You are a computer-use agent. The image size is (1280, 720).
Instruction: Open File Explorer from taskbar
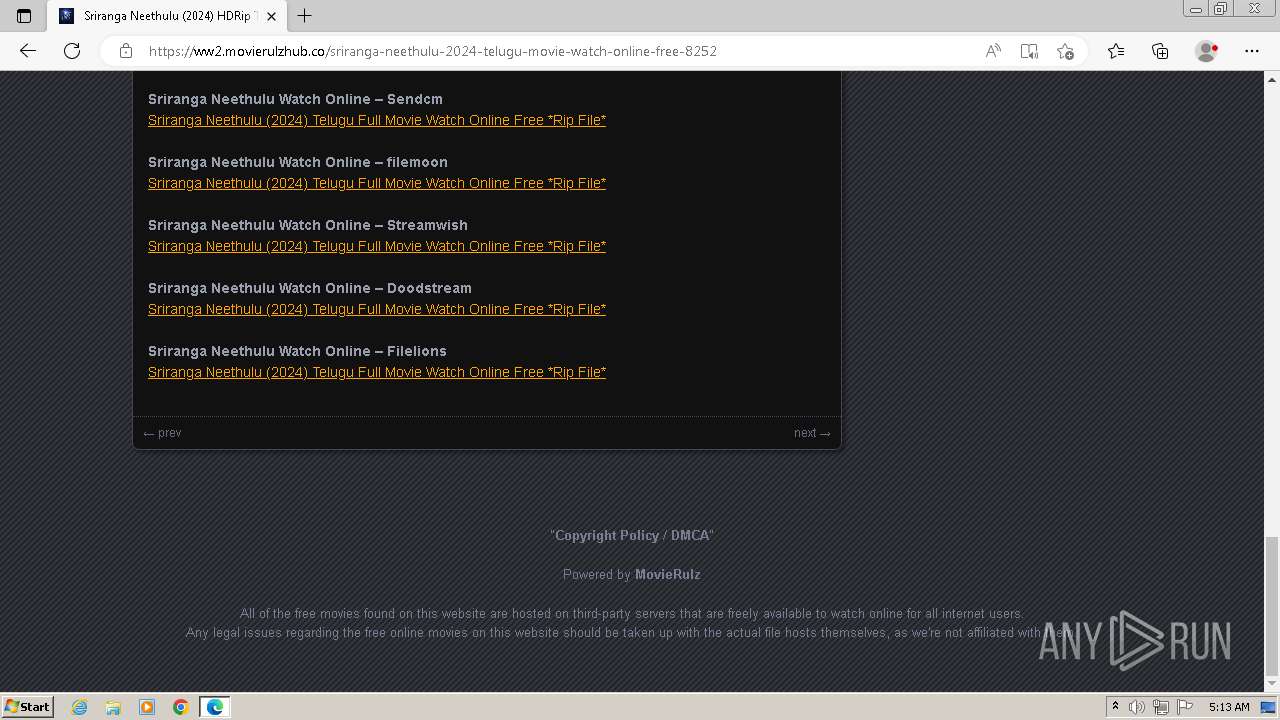click(113, 707)
